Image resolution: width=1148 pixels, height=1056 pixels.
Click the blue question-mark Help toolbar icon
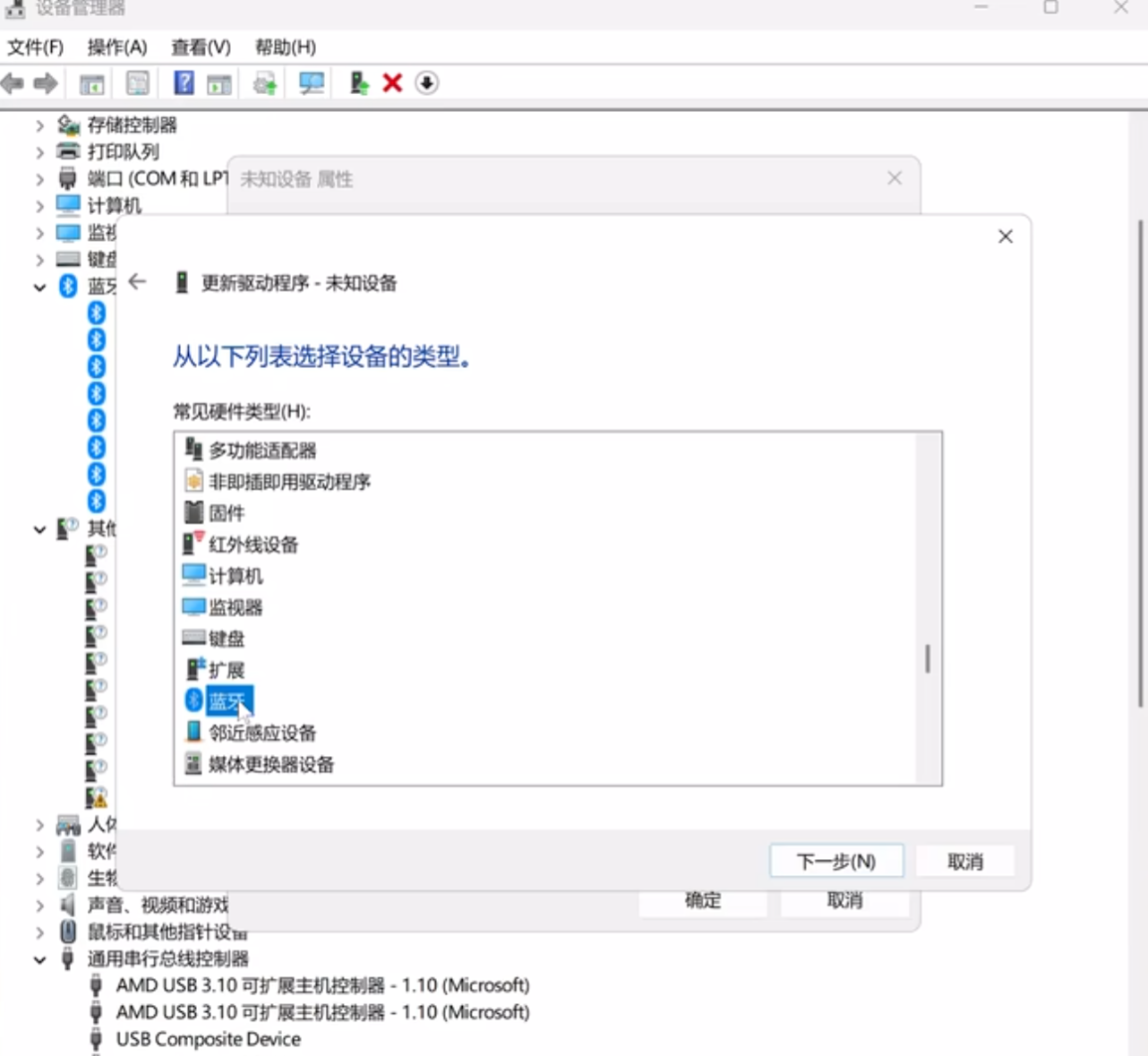point(184,83)
